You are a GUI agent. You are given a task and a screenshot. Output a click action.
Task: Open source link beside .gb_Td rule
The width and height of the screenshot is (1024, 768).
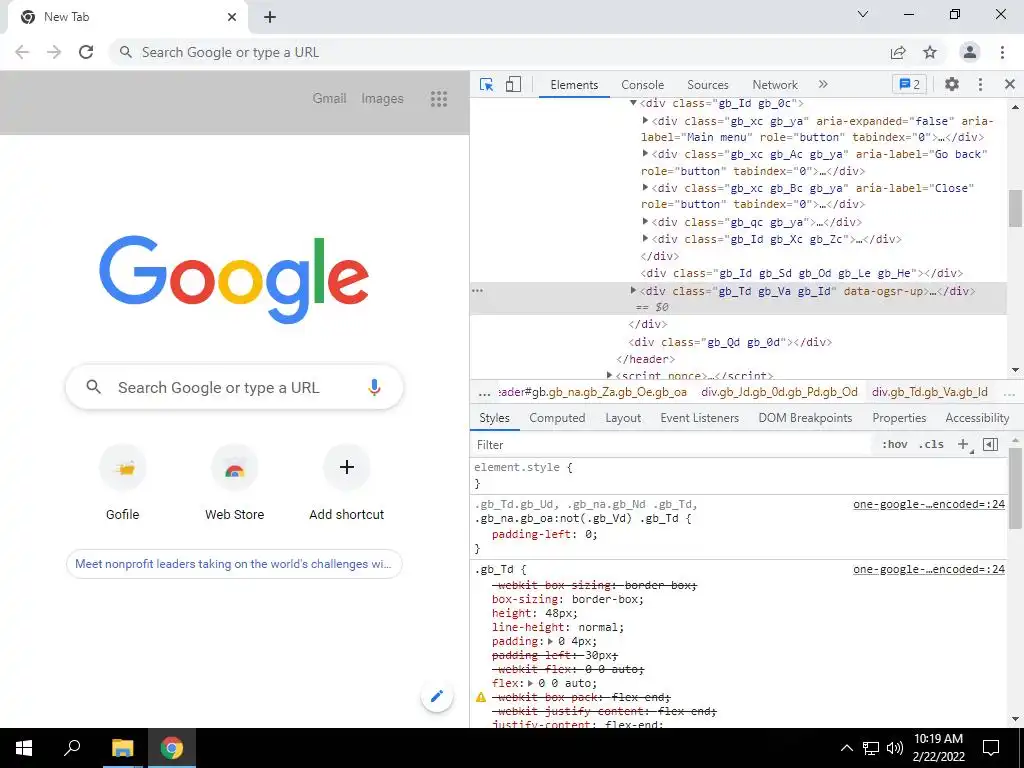click(929, 569)
